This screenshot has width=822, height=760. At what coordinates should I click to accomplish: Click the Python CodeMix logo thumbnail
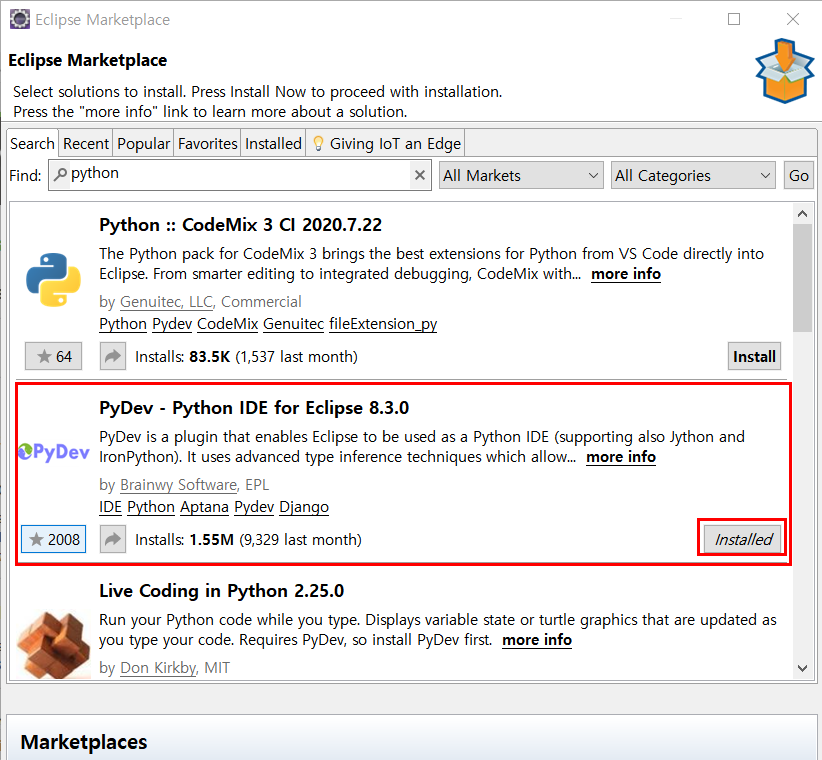pyautogui.click(x=53, y=279)
